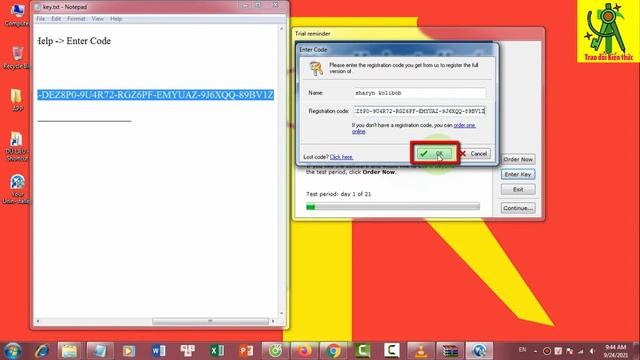The height and width of the screenshot is (360, 640).
Task: Open Microsoft Word from the taskbar
Action: (158, 351)
